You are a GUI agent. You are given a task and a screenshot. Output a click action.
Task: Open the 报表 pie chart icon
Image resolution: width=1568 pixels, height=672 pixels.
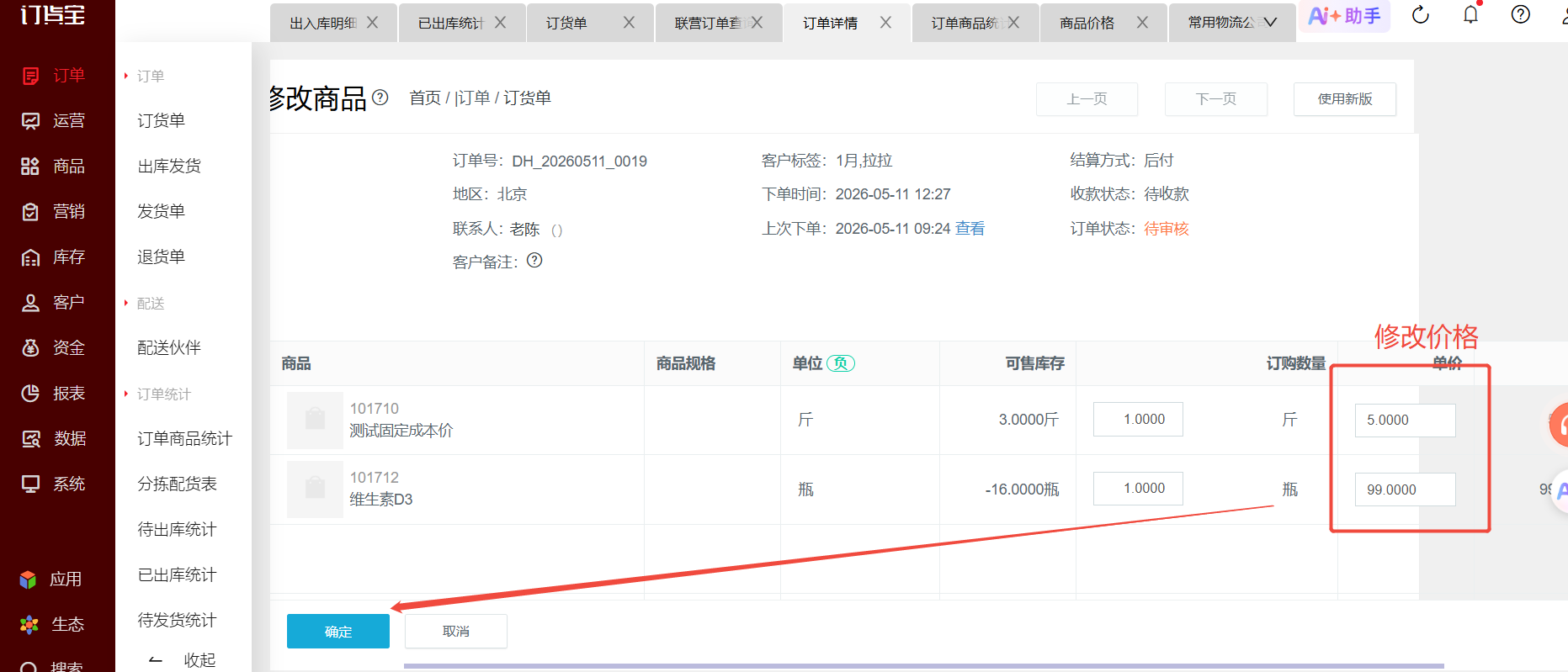click(30, 394)
